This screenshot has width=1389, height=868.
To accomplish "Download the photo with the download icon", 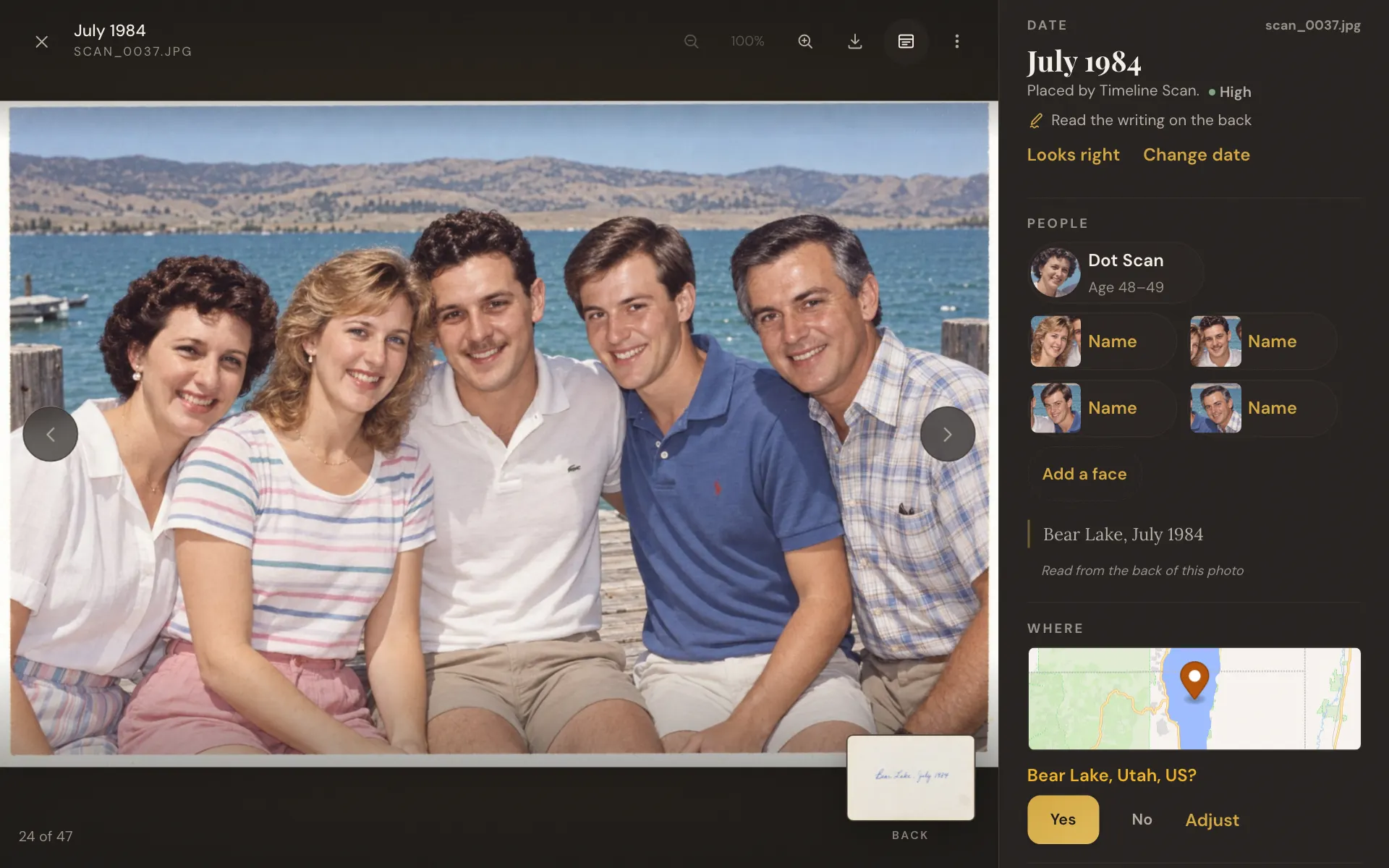I will [854, 41].
